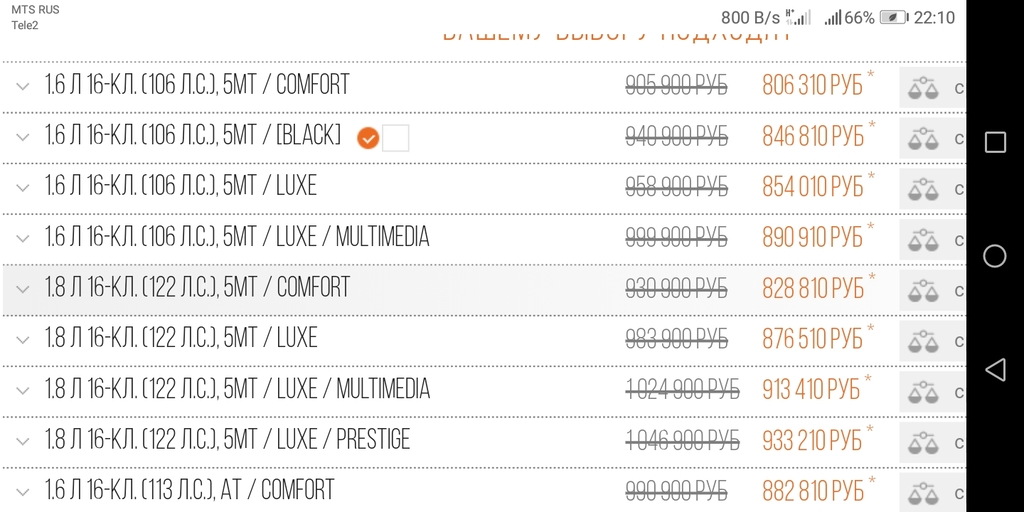
Task: Tap the Android home circle button
Action: coord(995,256)
